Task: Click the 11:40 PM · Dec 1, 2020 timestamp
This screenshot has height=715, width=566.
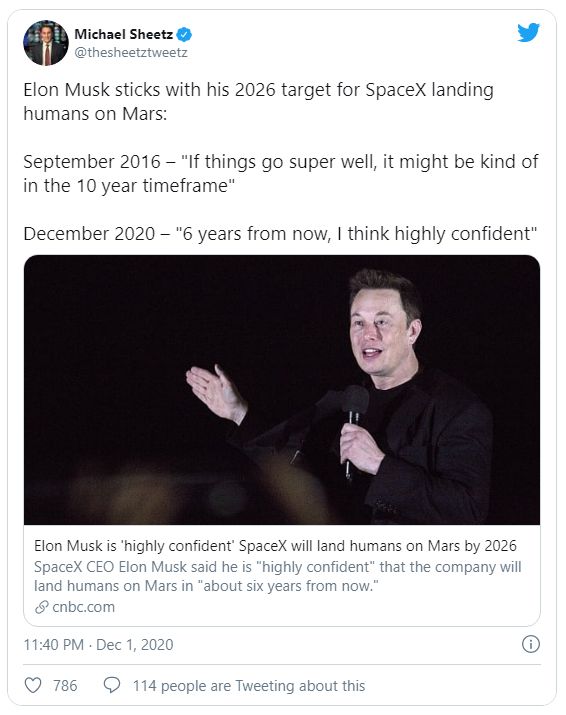Action: pos(99,644)
